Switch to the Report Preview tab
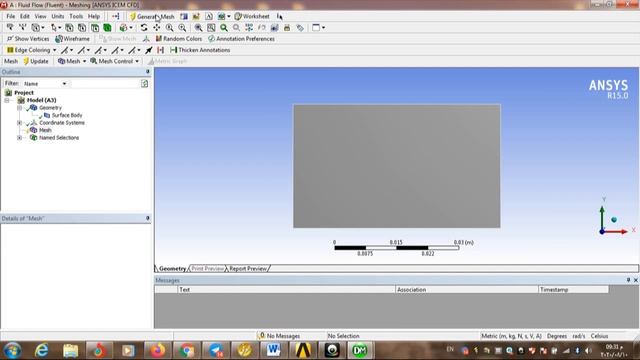 [x=248, y=269]
